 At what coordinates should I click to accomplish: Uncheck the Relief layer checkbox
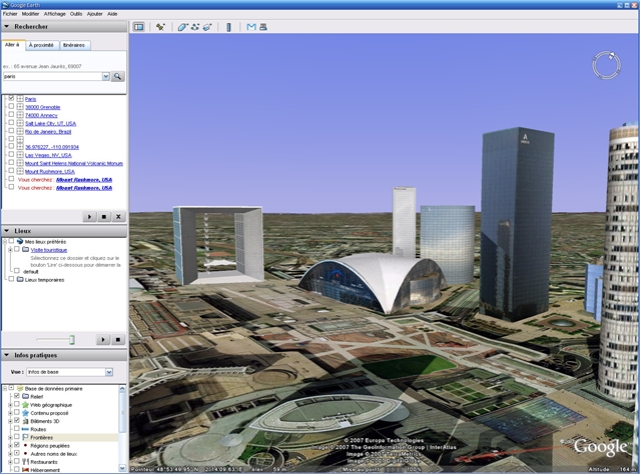coord(17,396)
